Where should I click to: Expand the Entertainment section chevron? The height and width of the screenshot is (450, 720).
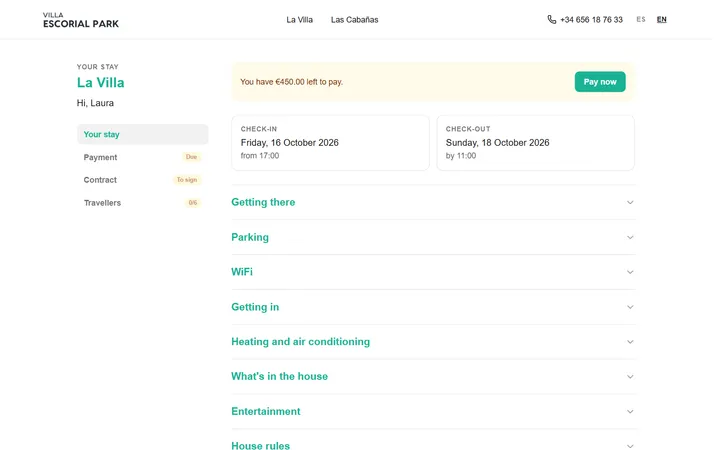[630, 411]
